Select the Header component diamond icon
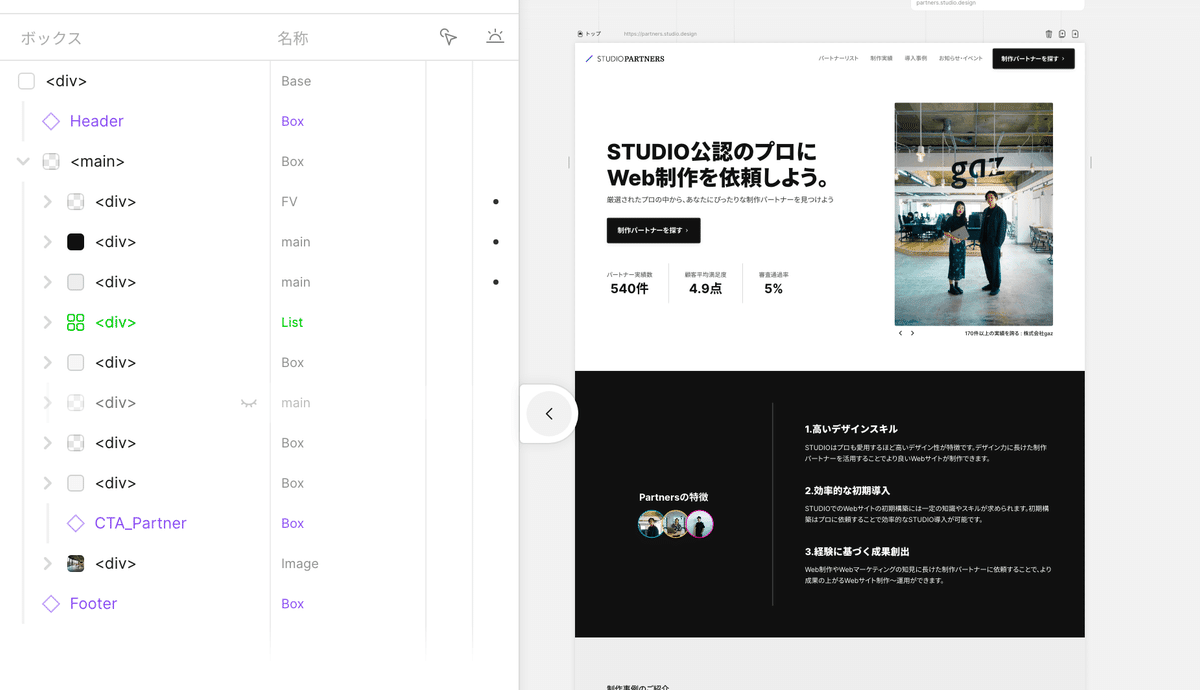 [x=51, y=121]
